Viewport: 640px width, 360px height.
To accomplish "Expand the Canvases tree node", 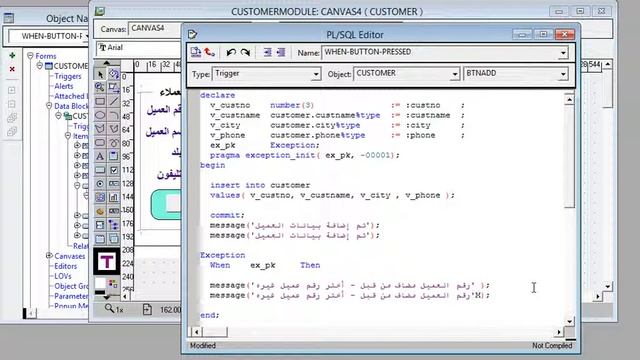I will pyautogui.click(x=49, y=256).
